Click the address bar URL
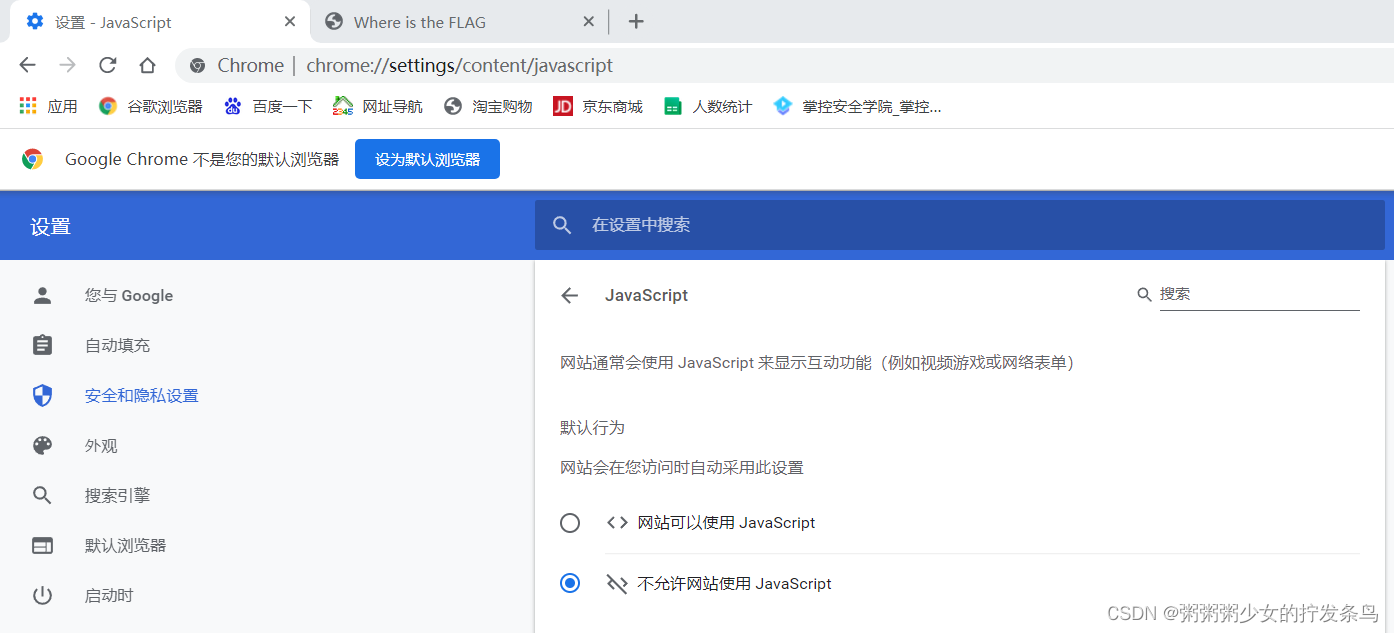Screen dimensions: 1394x633 click(459, 65)
